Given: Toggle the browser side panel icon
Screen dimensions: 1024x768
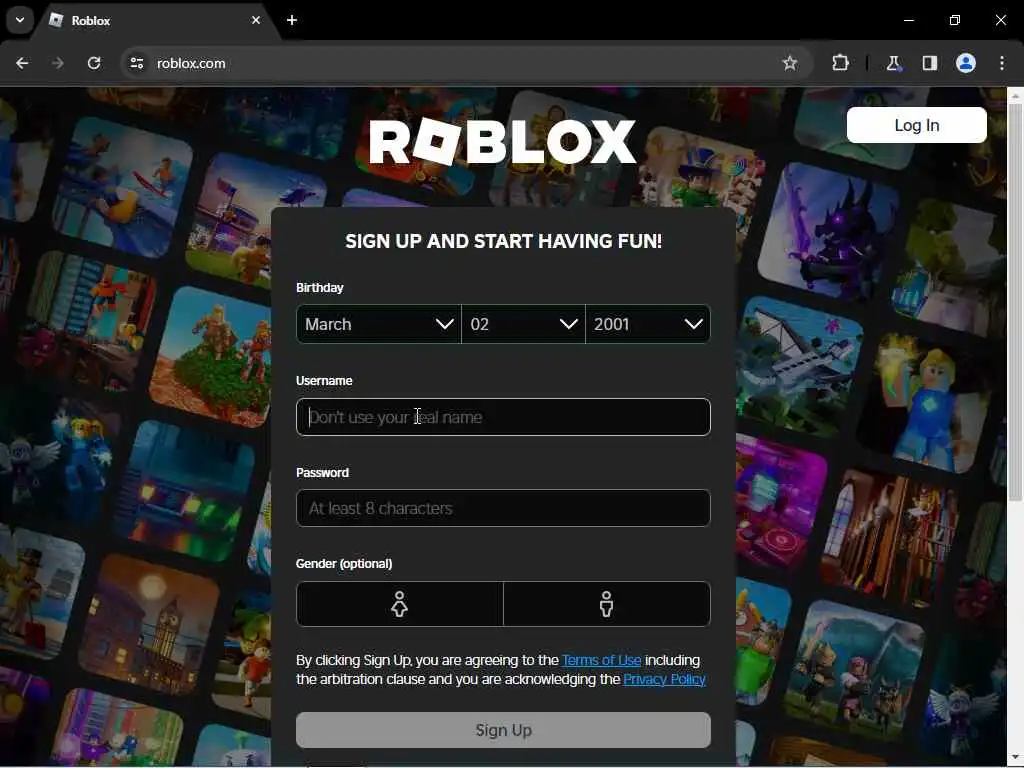Looking at the screenshot, I should [x=929, y=63].
